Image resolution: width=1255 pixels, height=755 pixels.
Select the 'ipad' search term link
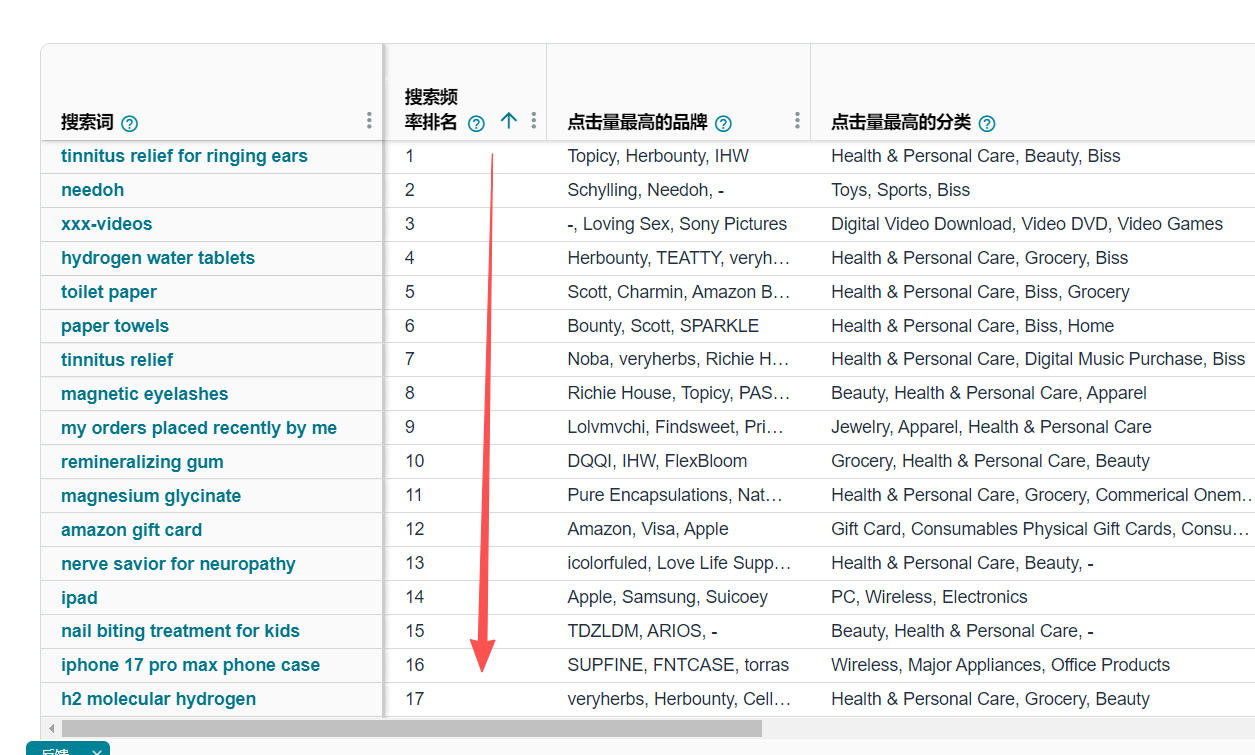[x=79, y=598]
